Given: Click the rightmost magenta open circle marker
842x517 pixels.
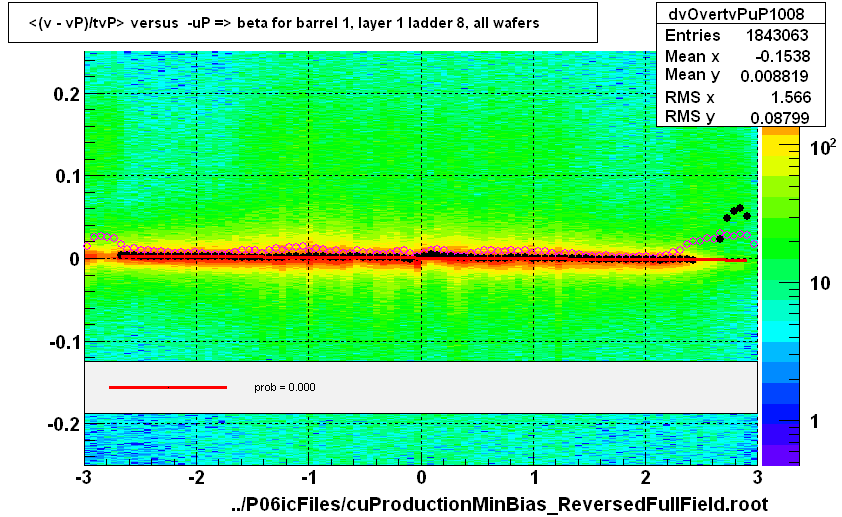Looking at the screenshot, I should point(754,244).
